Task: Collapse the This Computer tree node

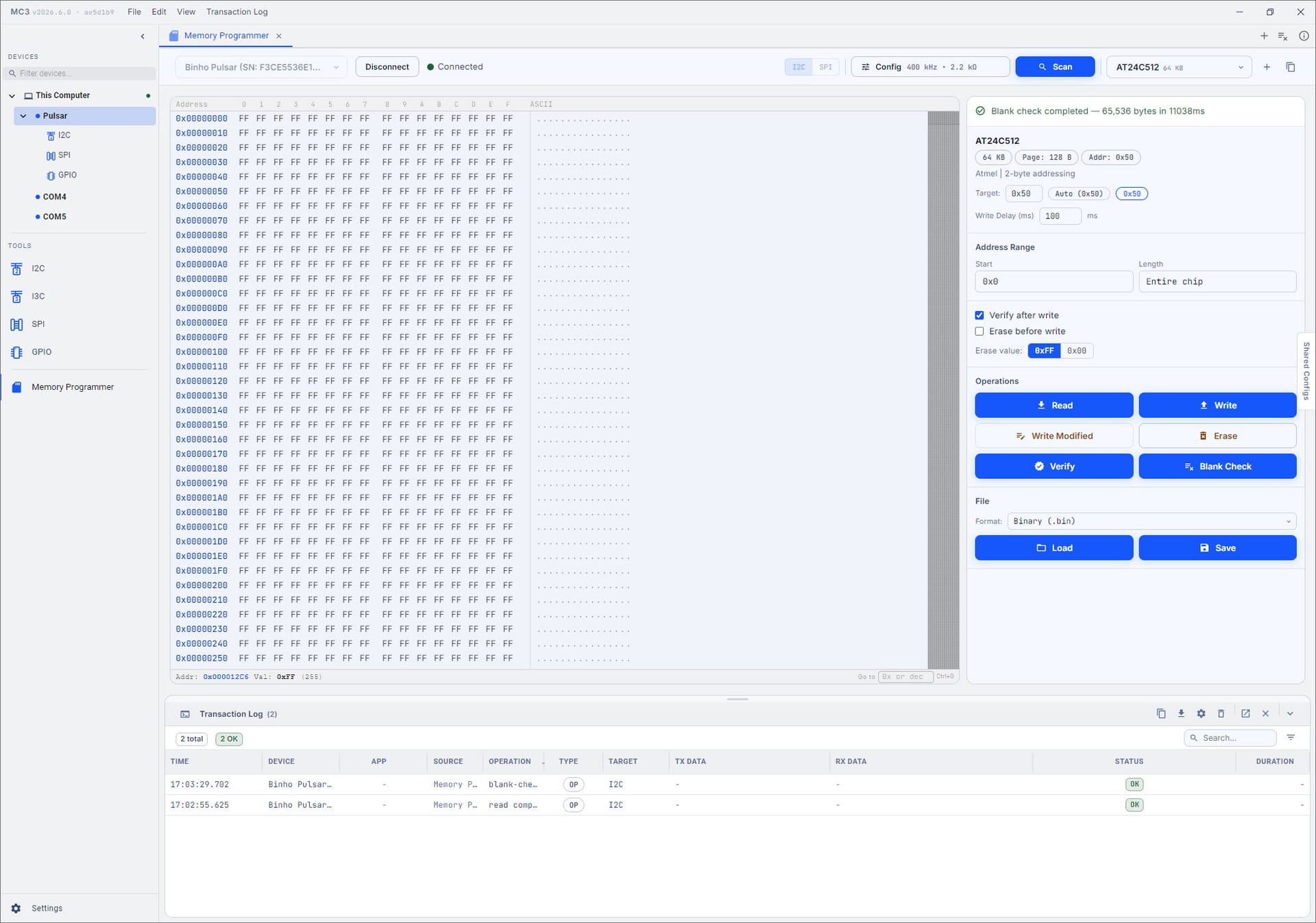Action: (12, 96)
